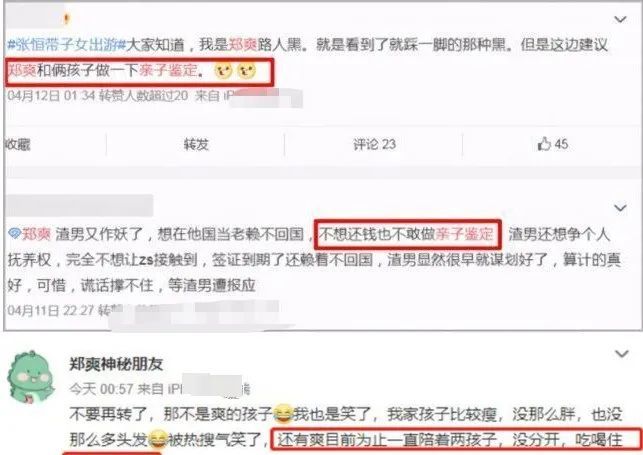
Task: Open 亲子鉴定 link in second post
Action: tap(464, 234)
